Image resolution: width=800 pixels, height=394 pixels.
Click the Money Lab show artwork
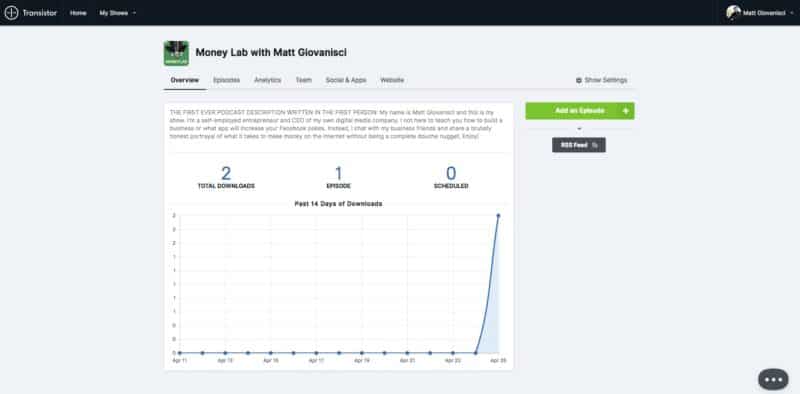(x=176, y=53)
